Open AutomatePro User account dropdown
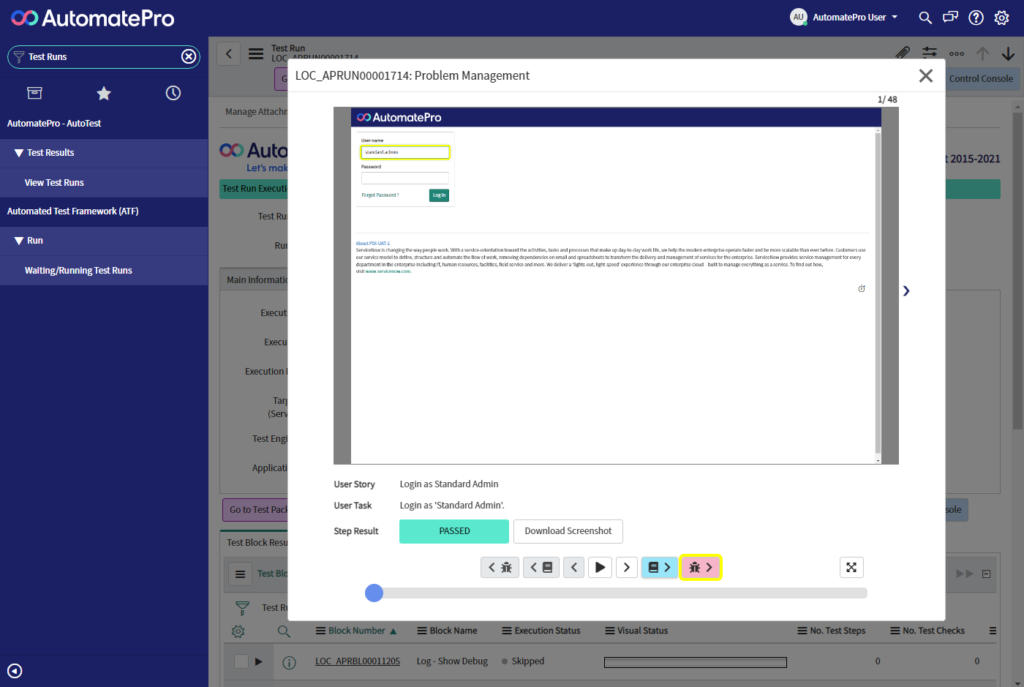The height and width of the screenshot is (687, 1024). (844, 17)
